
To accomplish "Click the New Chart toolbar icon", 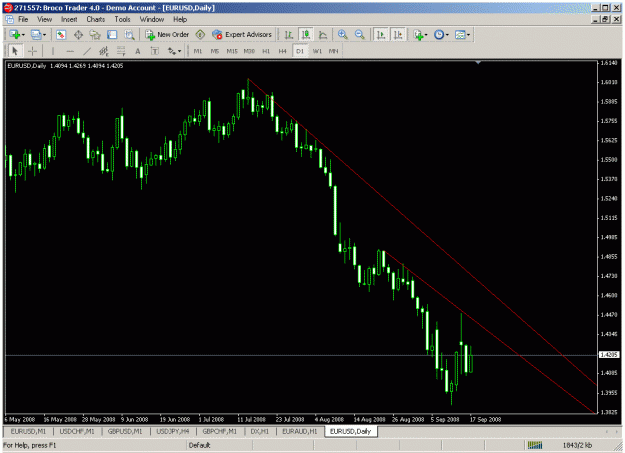I will pyautogui.click(x=15, y=35).
